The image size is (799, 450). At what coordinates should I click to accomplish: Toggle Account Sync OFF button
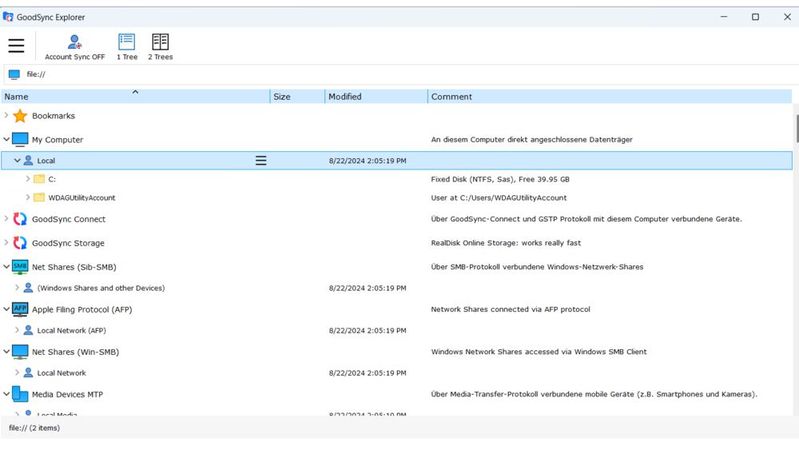tap(74, 46)
